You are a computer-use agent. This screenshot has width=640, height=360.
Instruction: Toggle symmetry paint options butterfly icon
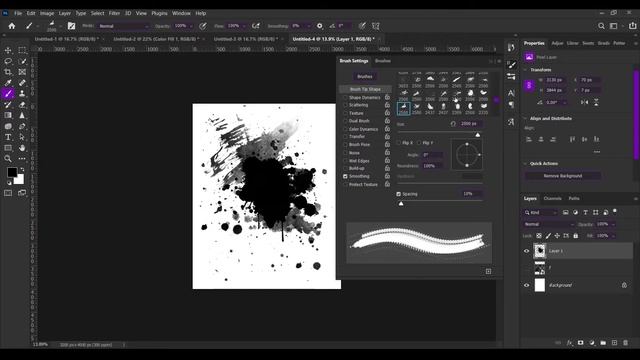point(376,26)
